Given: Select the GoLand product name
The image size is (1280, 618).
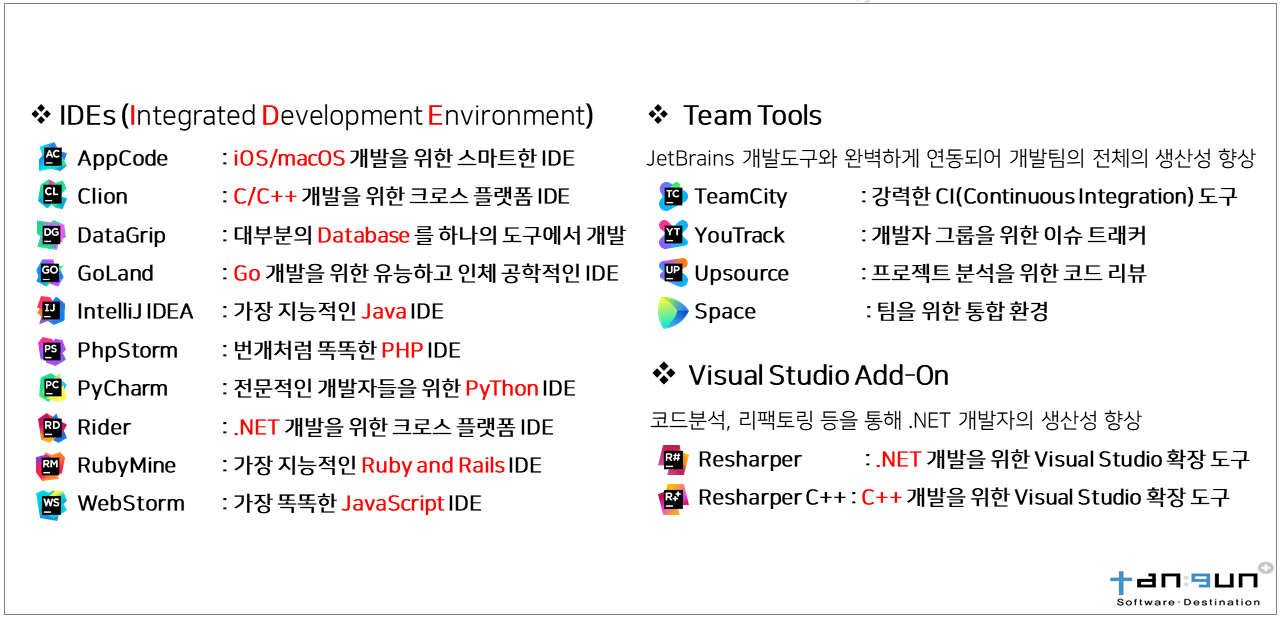Looking at the screenshot, I should point(116,273).
